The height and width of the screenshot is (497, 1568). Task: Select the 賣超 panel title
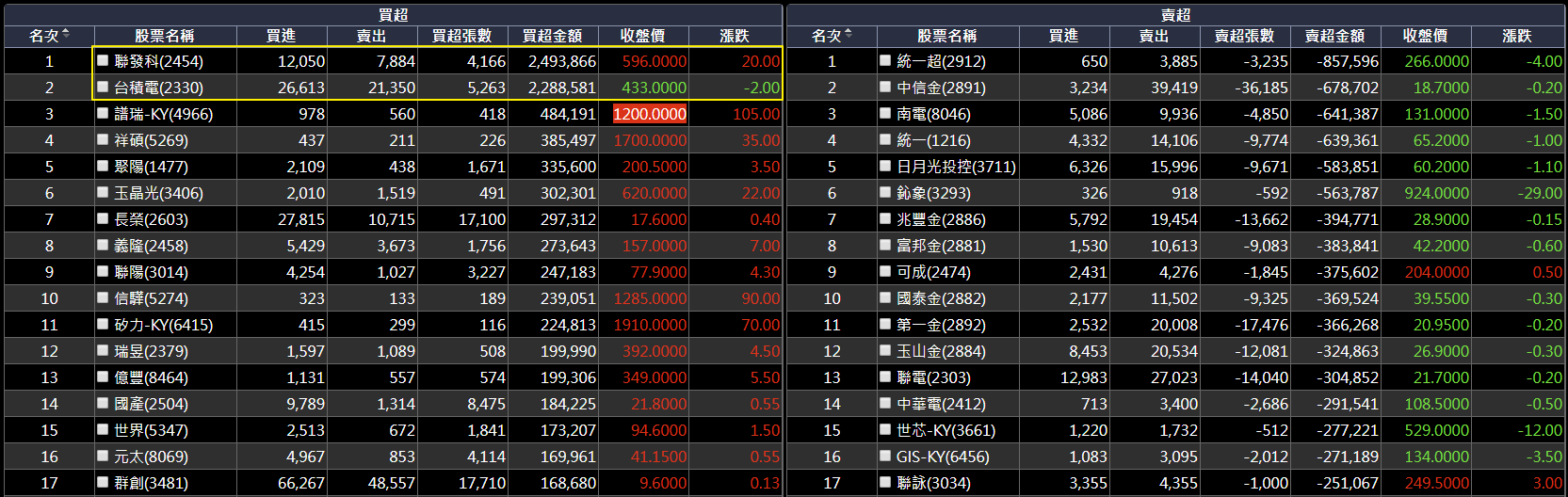pos(1175,15)
